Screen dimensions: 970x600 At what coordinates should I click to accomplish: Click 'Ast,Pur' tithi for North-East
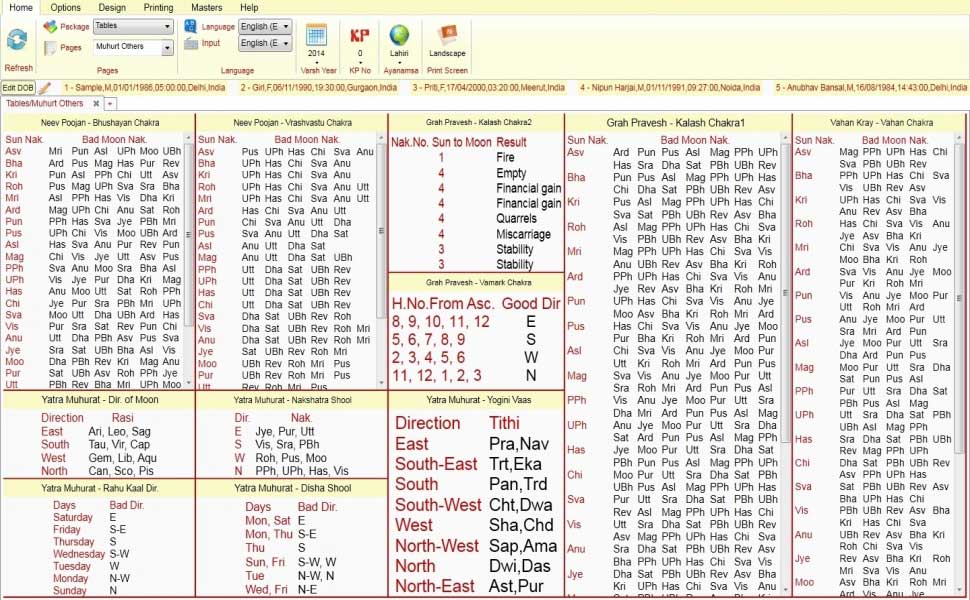click(x=516, y=586)
